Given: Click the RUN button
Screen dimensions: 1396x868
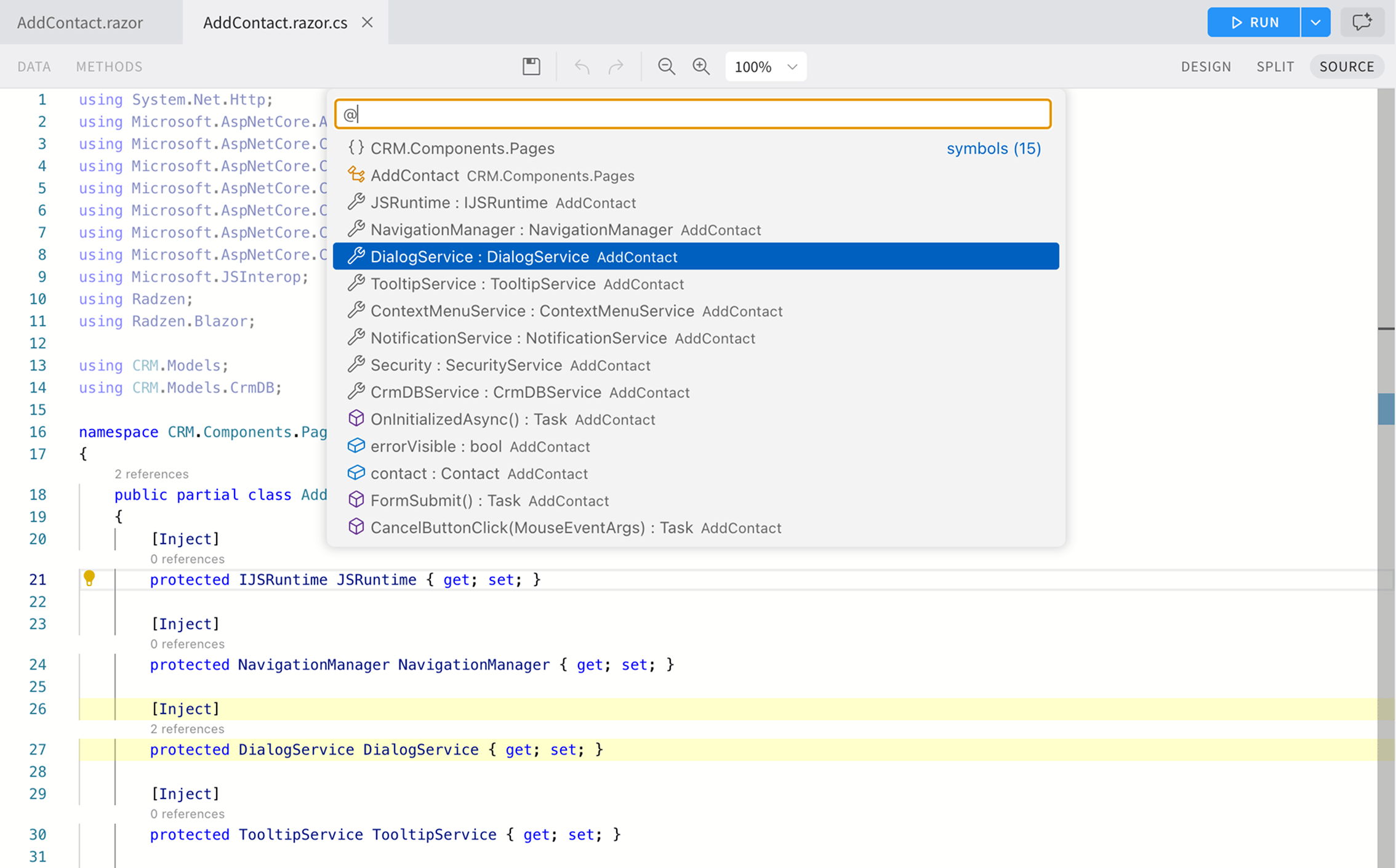Looking at the screenshot, I should 1253,22.
